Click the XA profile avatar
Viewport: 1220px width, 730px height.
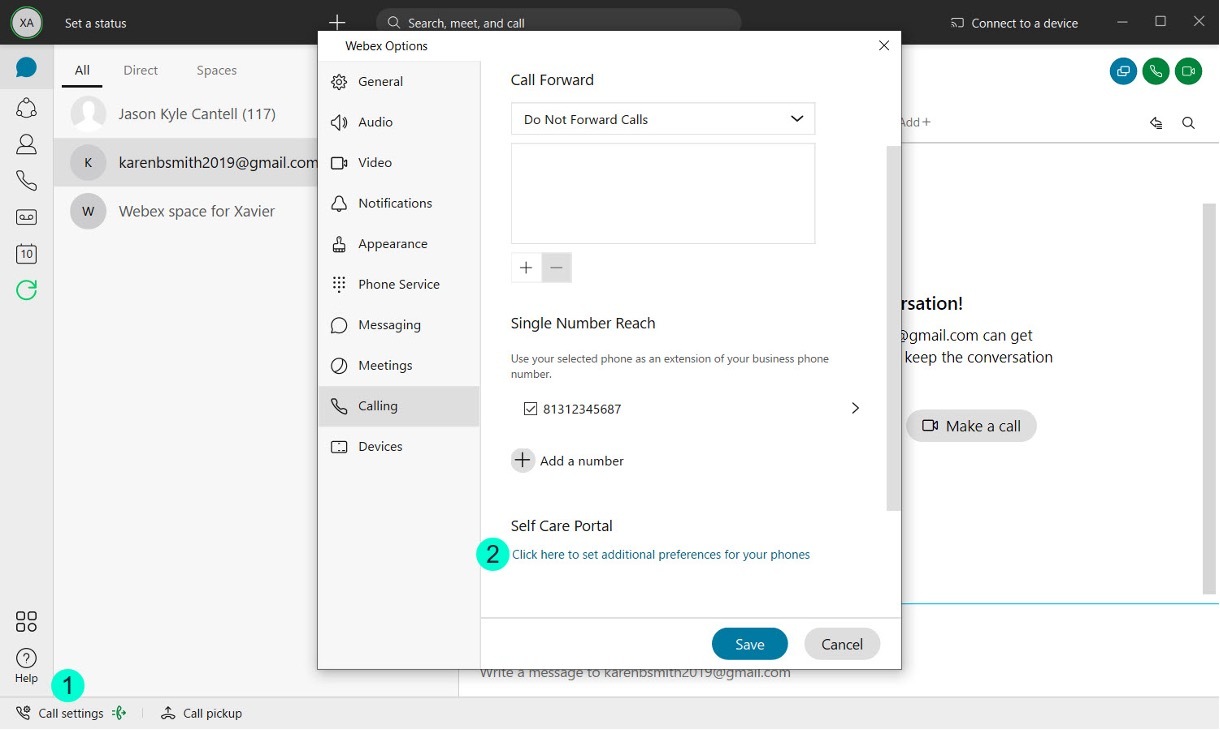[26, 22]
